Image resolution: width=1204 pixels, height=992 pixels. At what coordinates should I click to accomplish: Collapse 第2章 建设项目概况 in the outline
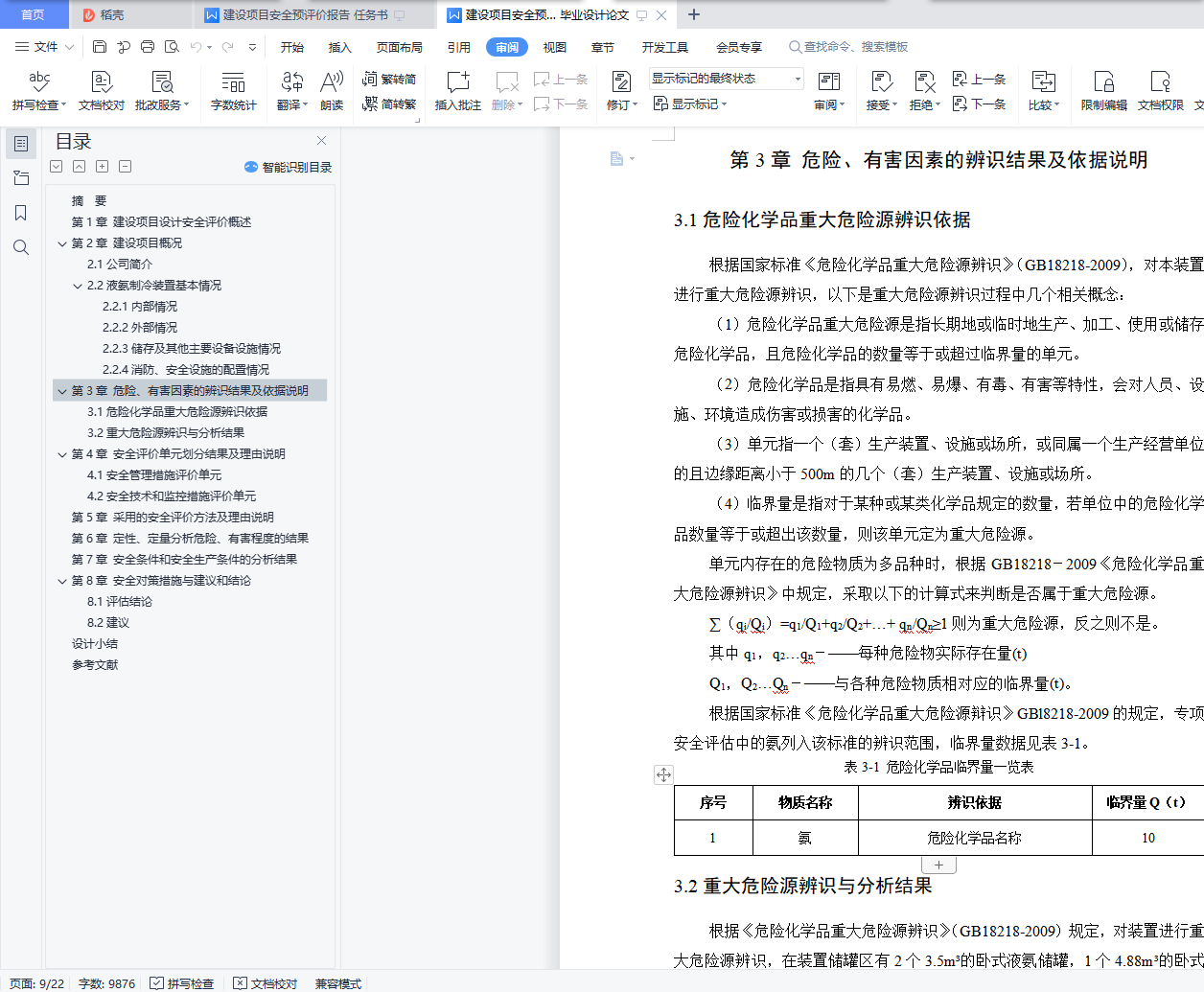(62, 243)
